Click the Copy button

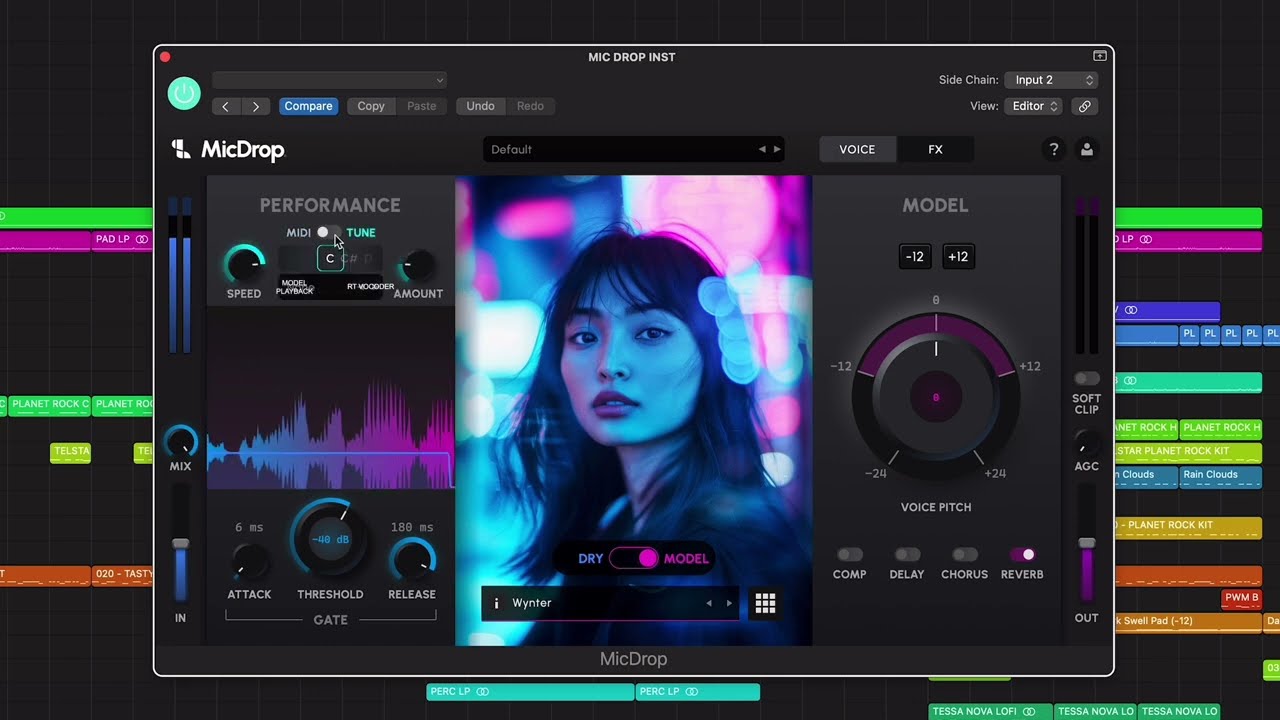tap(371, 106)
